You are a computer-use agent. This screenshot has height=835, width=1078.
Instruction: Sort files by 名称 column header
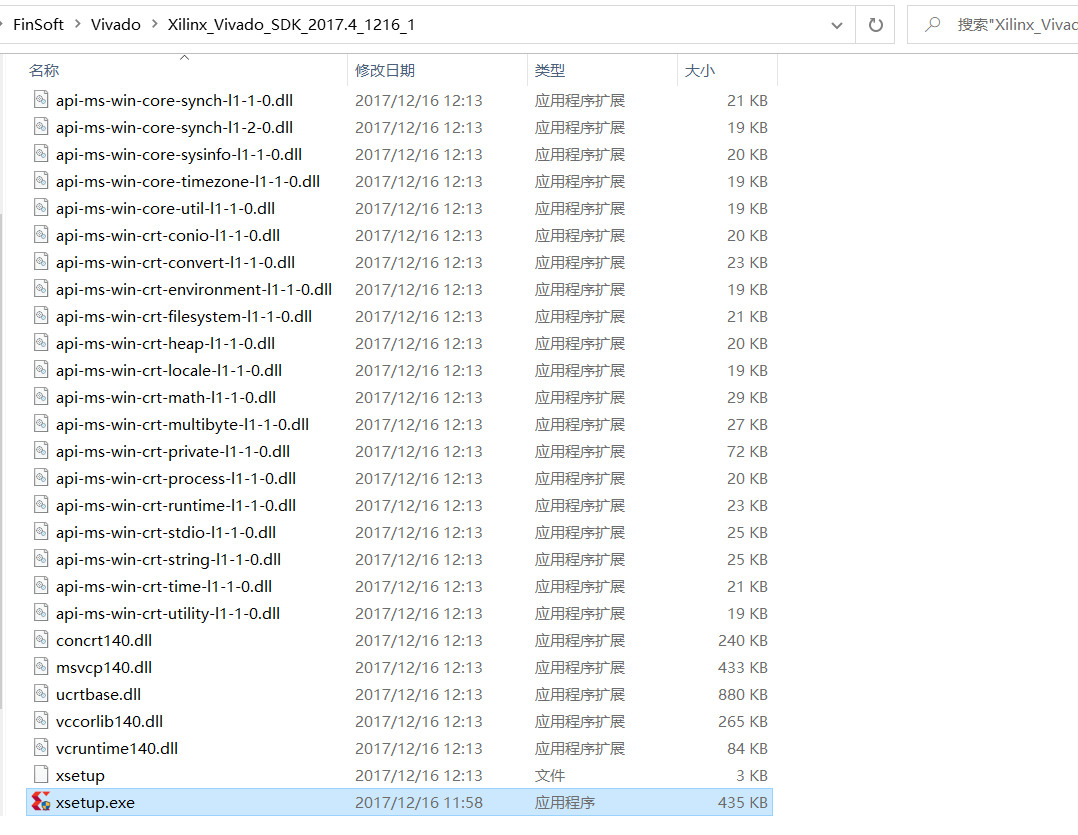point(44,70)
